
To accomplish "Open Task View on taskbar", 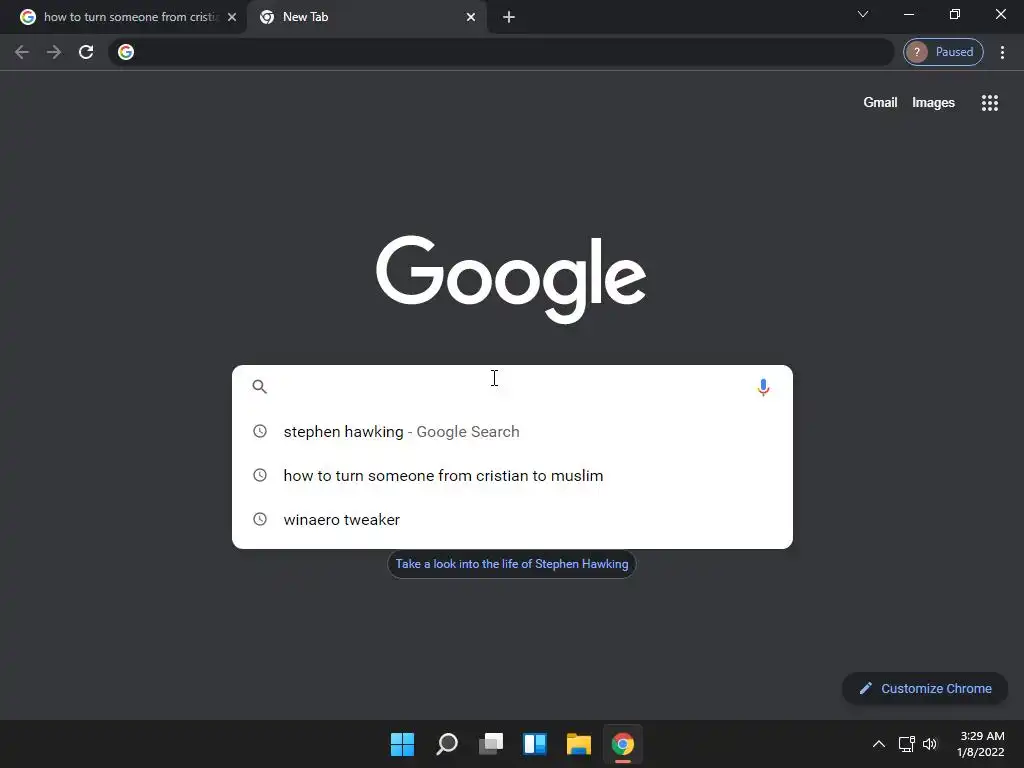I will [491, 744].
